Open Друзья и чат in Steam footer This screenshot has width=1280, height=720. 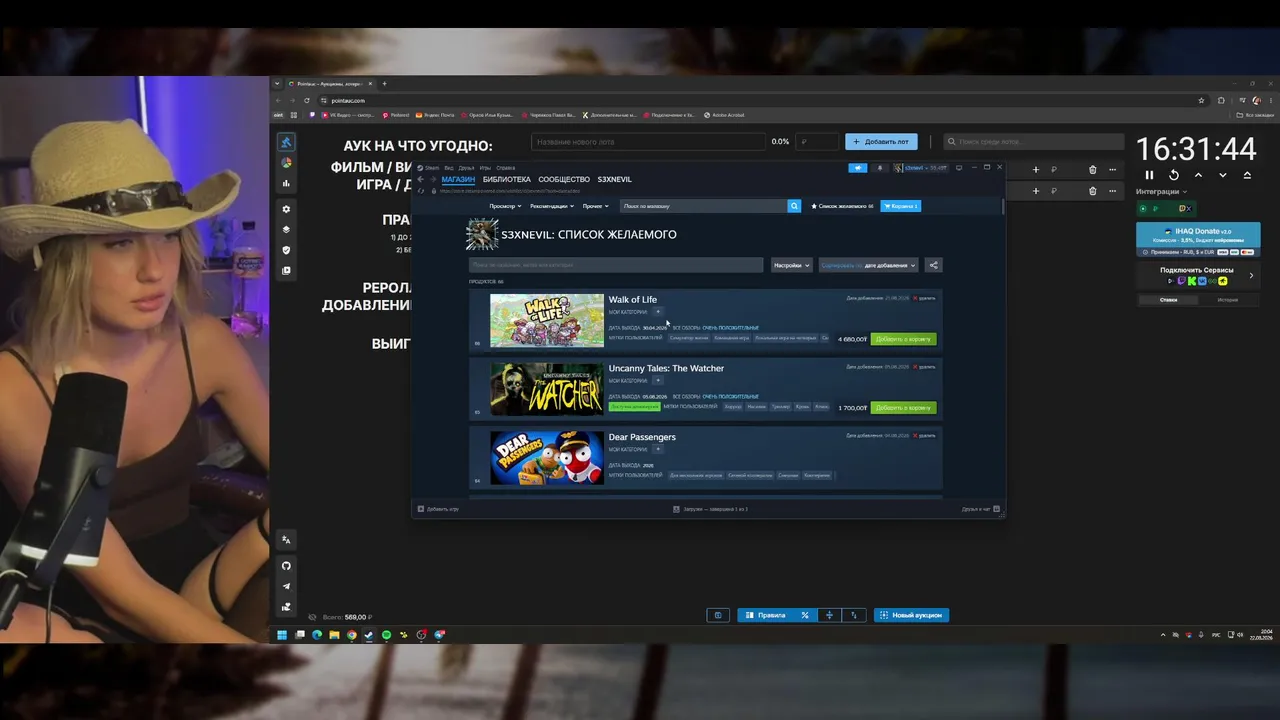click(x=979, y=509)
